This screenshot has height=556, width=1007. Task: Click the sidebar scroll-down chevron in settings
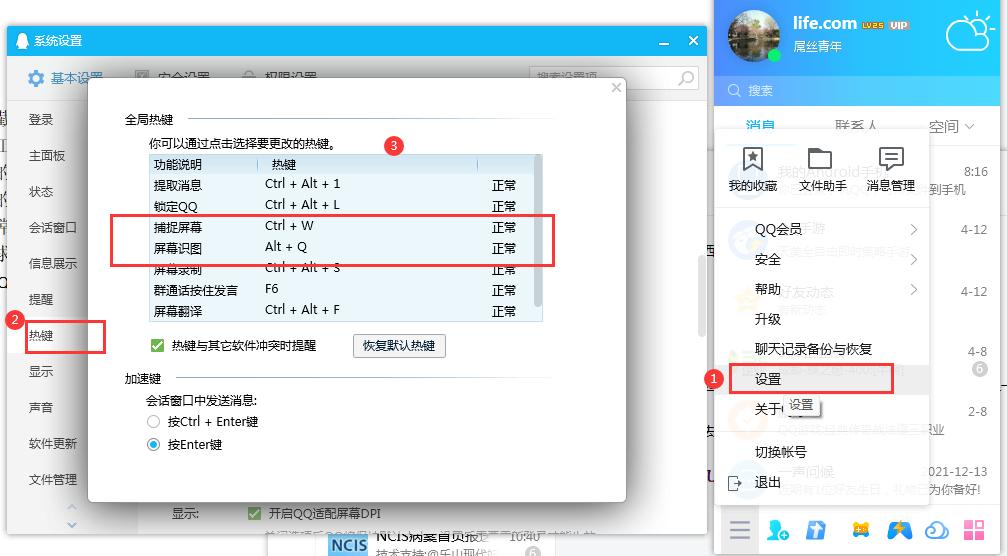72,525
